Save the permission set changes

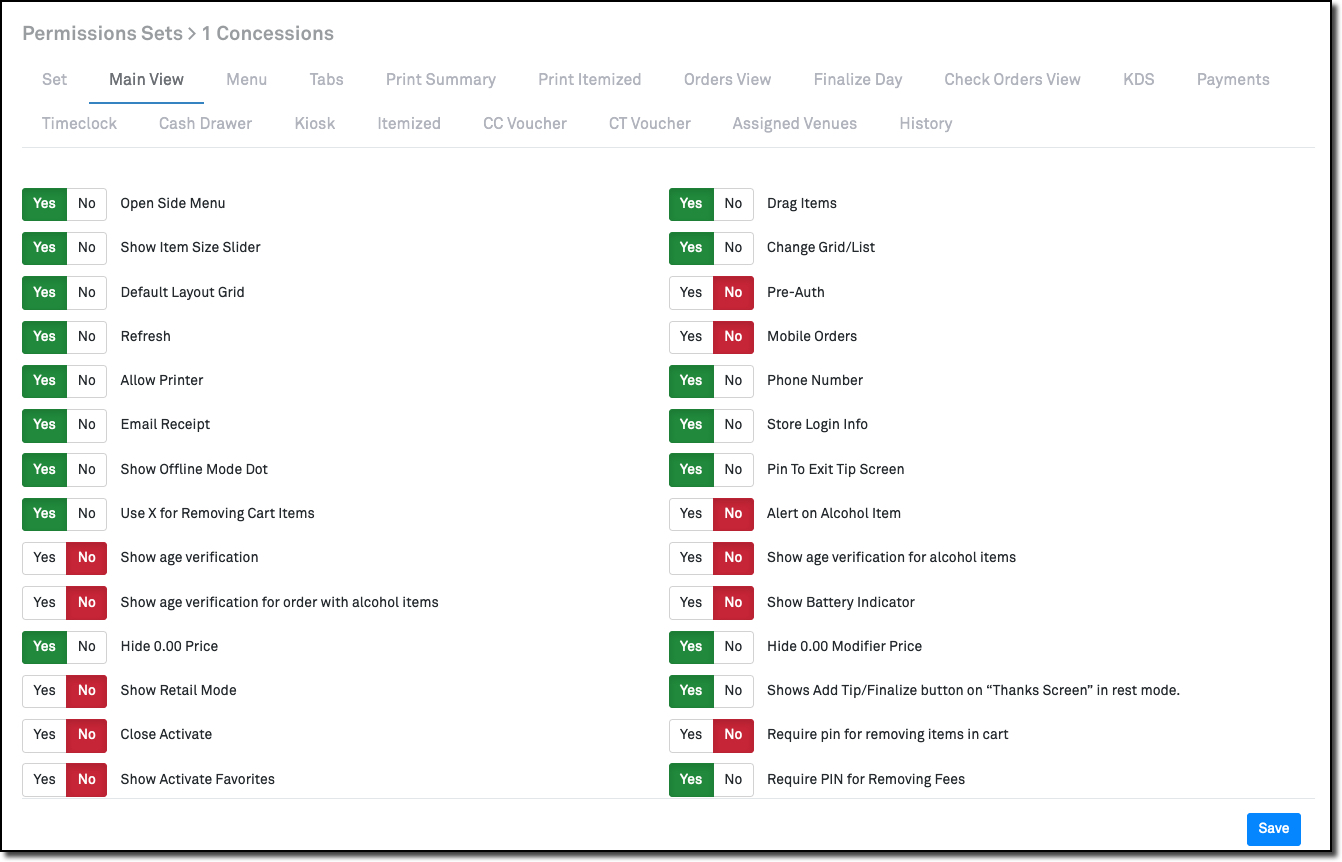coord(1273,828)
